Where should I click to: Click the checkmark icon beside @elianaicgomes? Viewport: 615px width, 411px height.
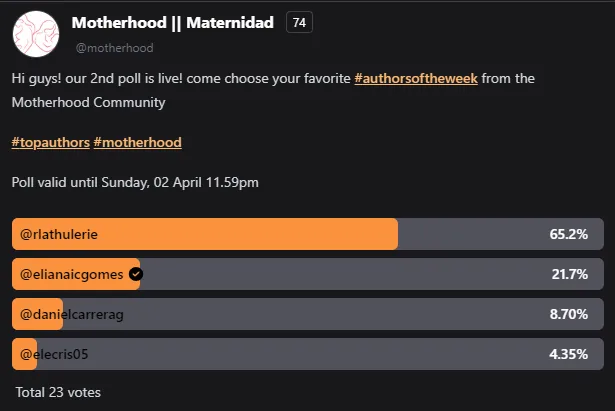[136, 274]
